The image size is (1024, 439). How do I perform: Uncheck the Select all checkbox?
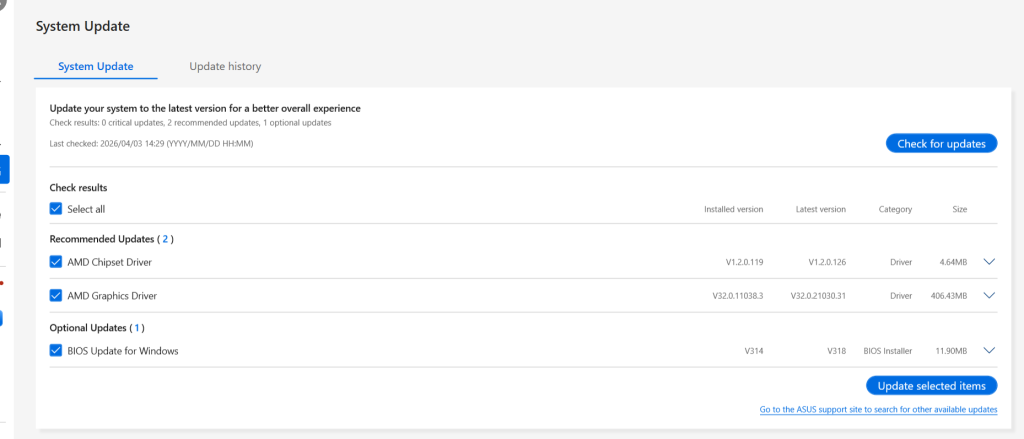[56, 209]
